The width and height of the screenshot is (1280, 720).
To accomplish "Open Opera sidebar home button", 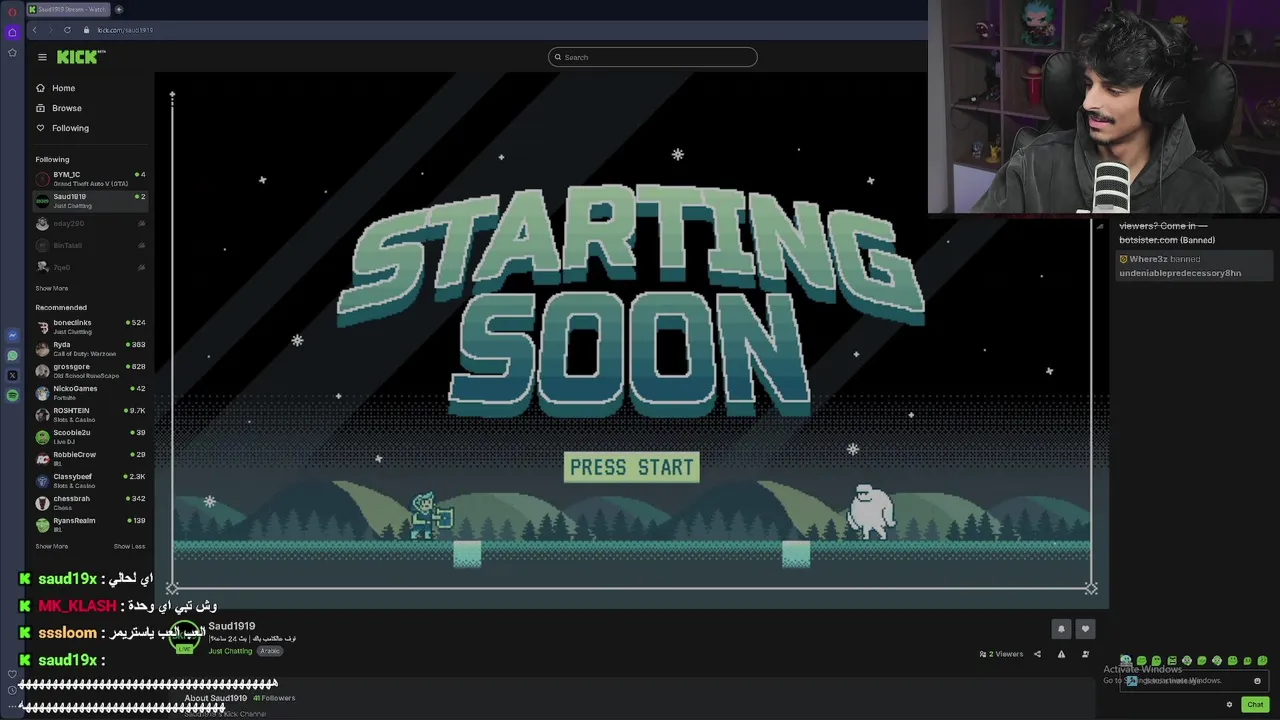I will click(x=12, y=32).
